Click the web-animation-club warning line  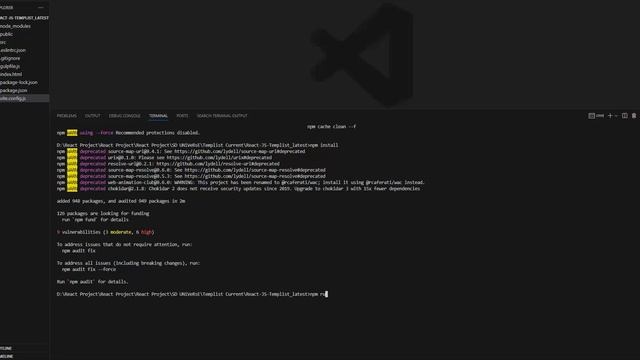tap(241, 182)
